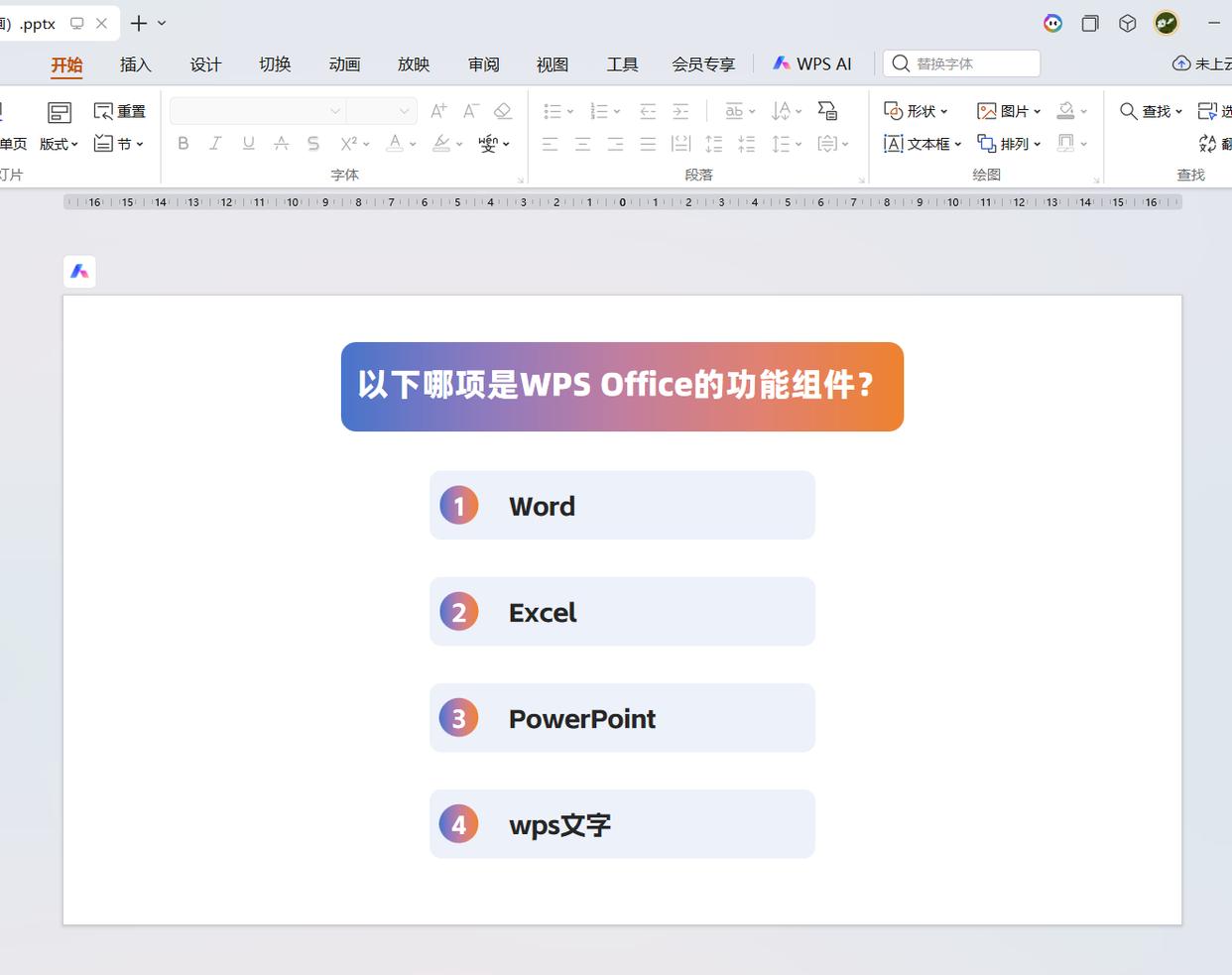1232x975 pixels.
Task: Click the clear formatting eraser icon
Action: pyautogui.click(x=503, y=111)
